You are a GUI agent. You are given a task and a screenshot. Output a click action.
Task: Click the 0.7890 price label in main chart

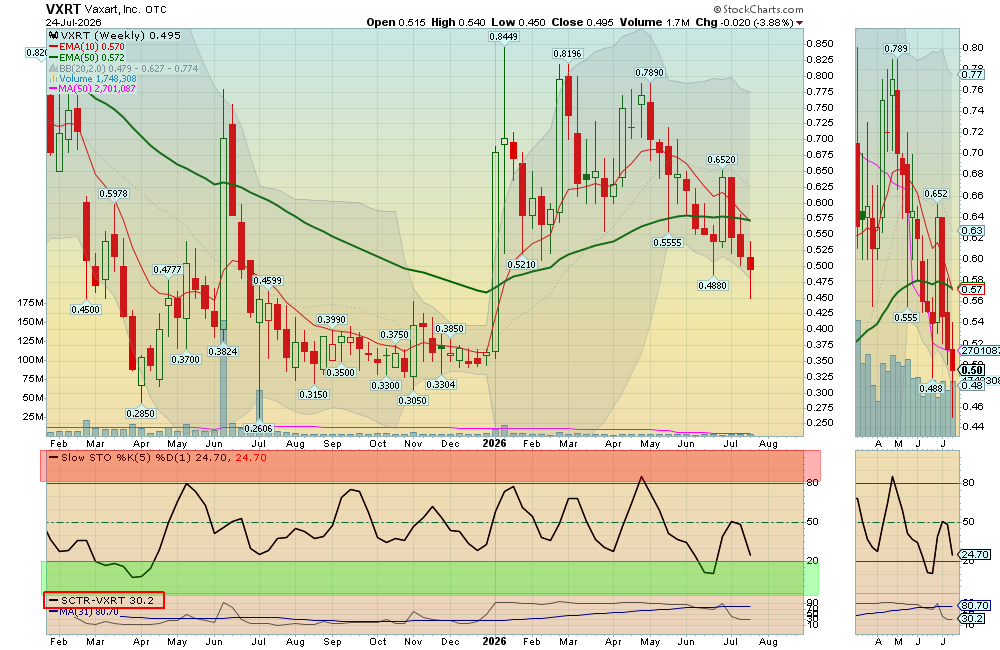pyautogui.click(x=649, y=73)
